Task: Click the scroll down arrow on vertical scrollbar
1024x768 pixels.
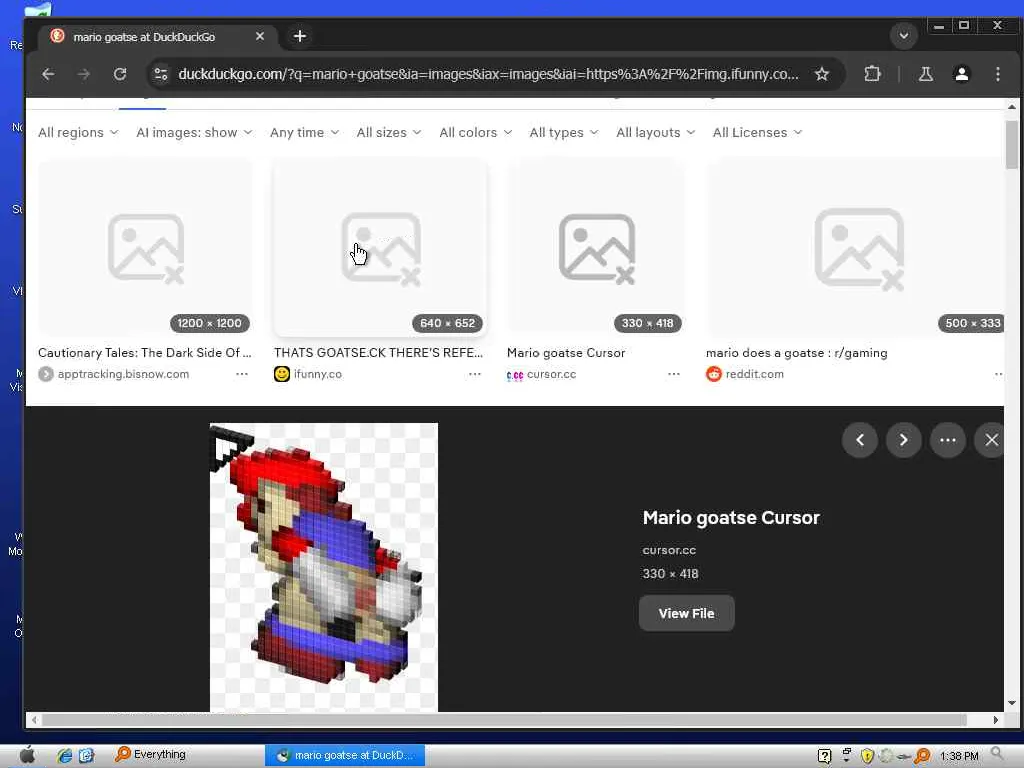Action: [1012, 703]
